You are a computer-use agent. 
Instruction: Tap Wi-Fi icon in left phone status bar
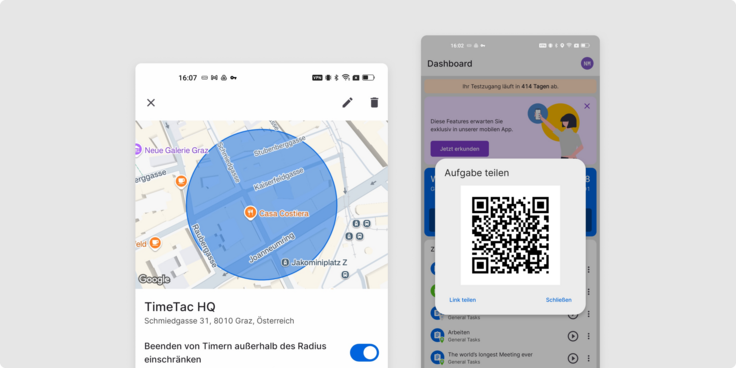point(346,77)
